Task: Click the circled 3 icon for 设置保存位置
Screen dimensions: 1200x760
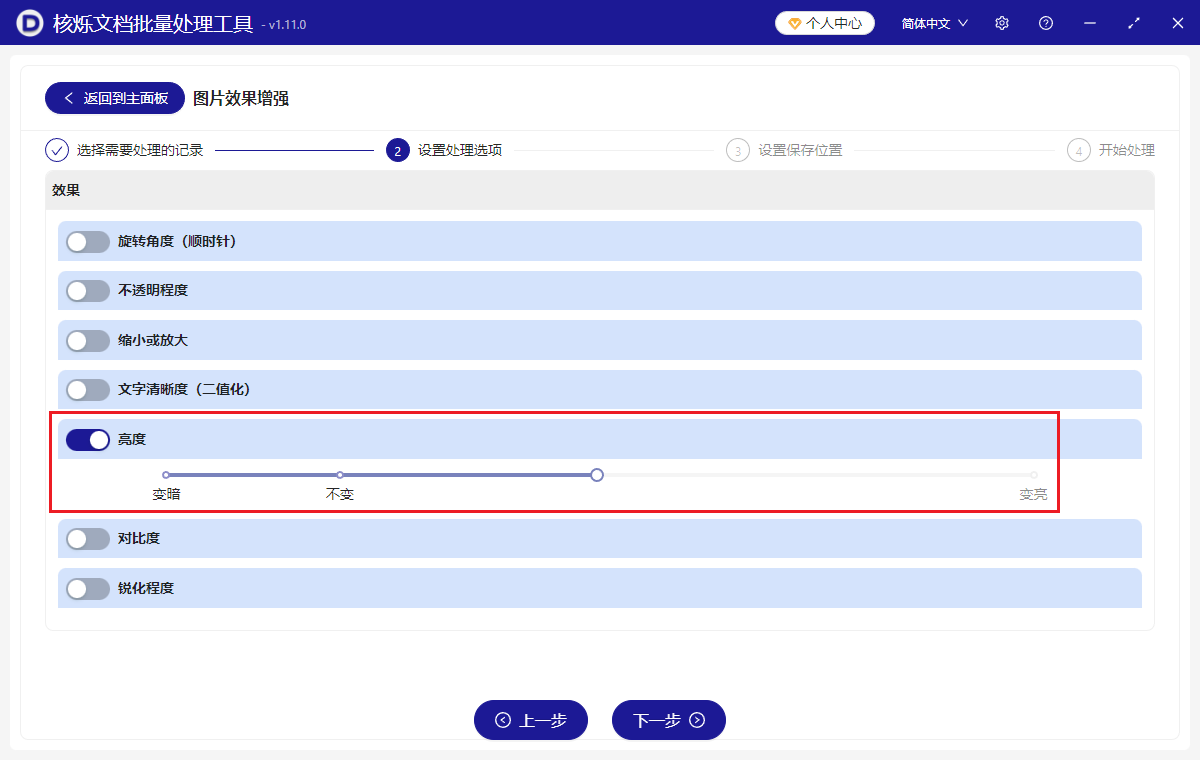Action: (738, 149)
